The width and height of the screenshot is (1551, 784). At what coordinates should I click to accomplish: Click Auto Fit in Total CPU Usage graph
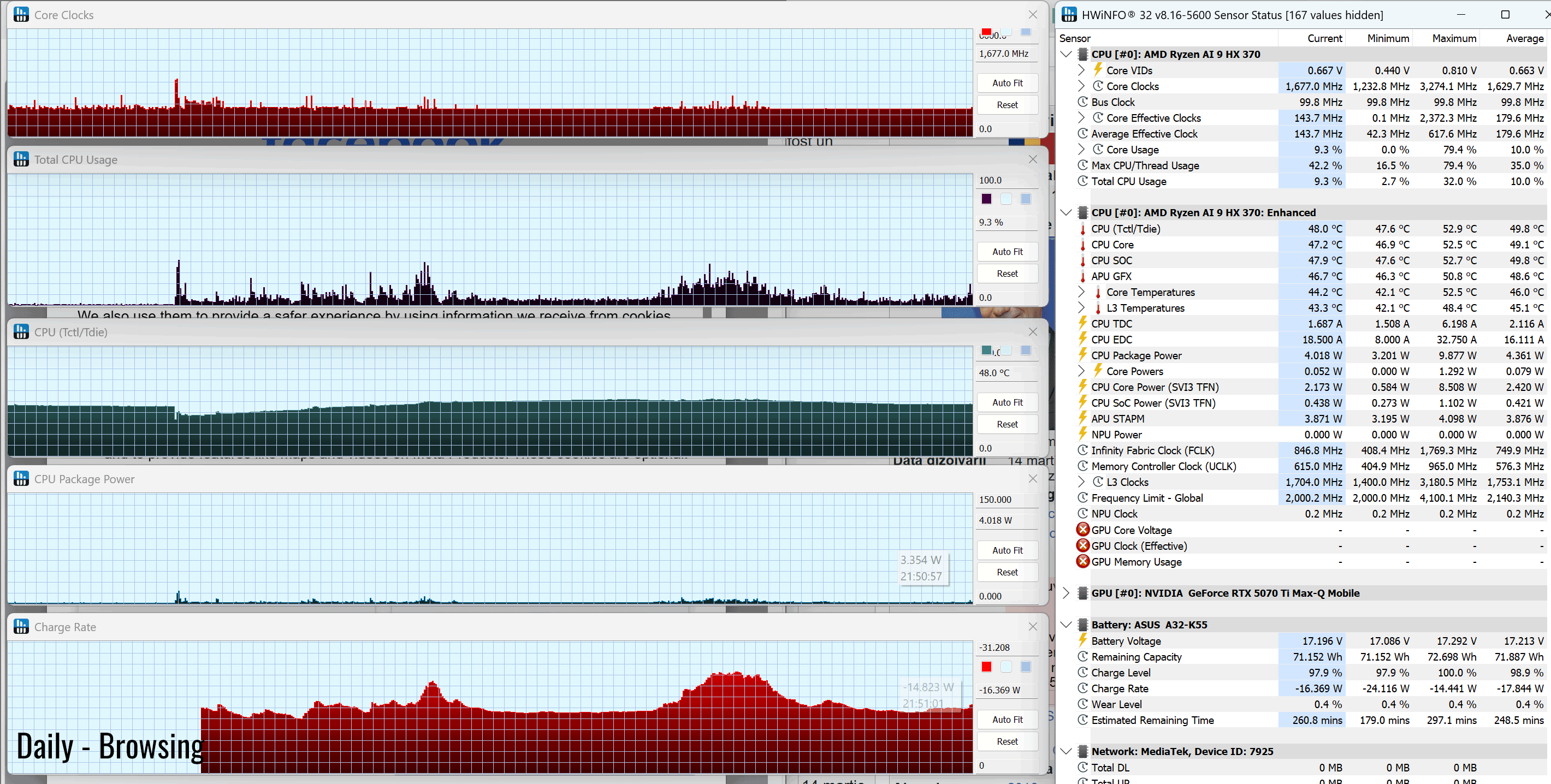[1007, 252]
